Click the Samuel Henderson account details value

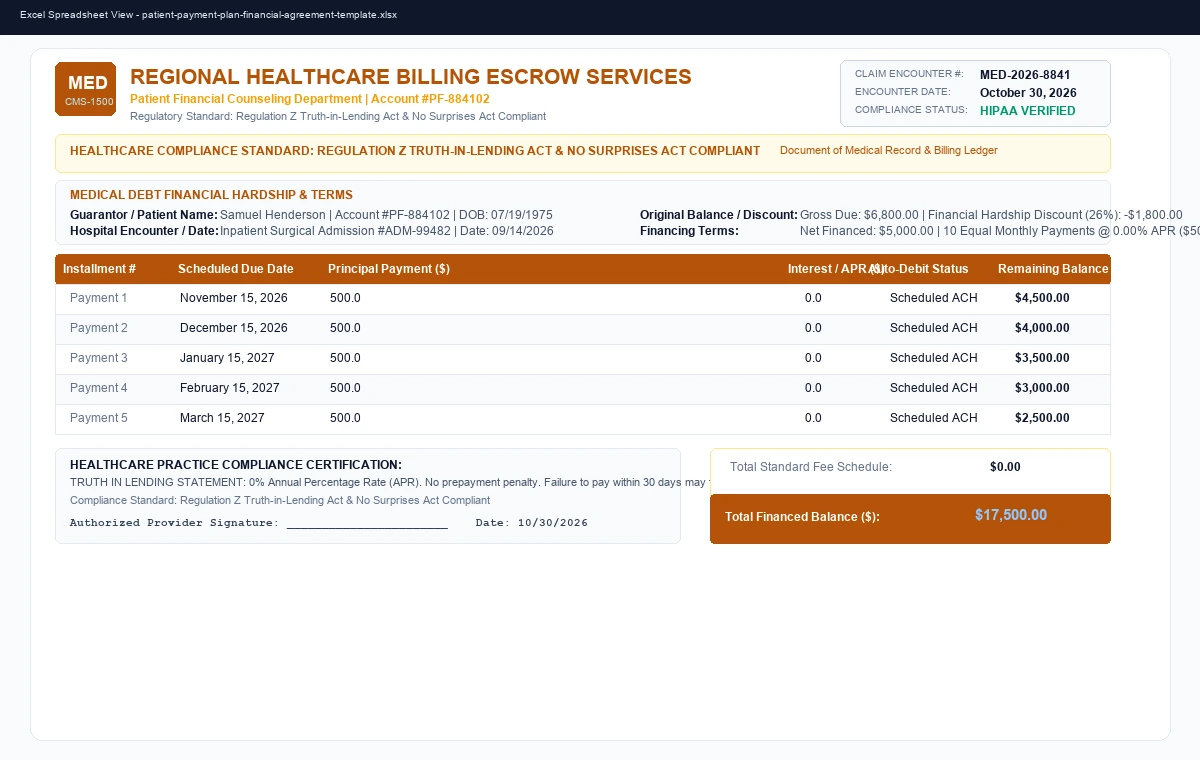click(386, 215)
